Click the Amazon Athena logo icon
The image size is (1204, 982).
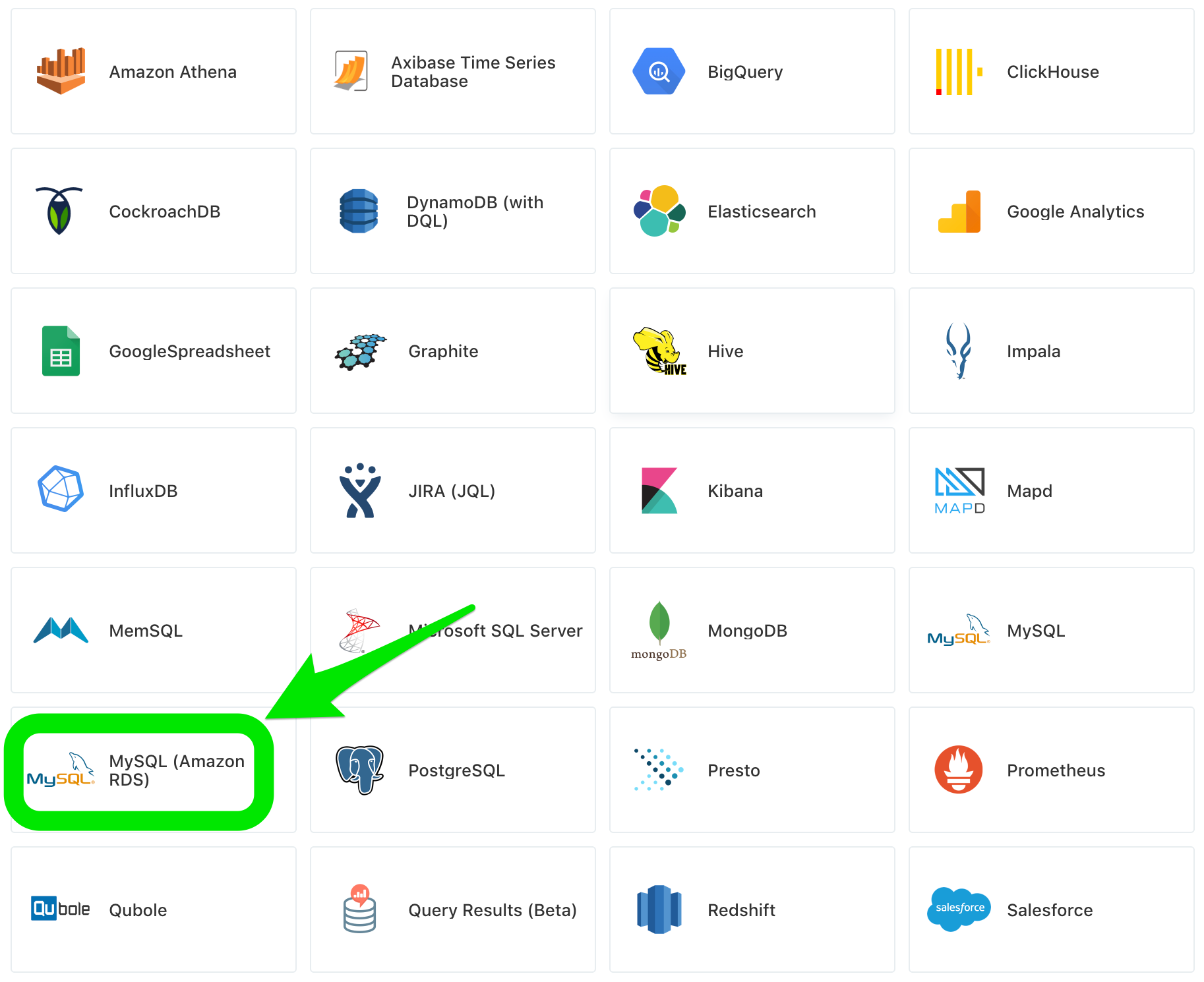click(x=61, y=71)
